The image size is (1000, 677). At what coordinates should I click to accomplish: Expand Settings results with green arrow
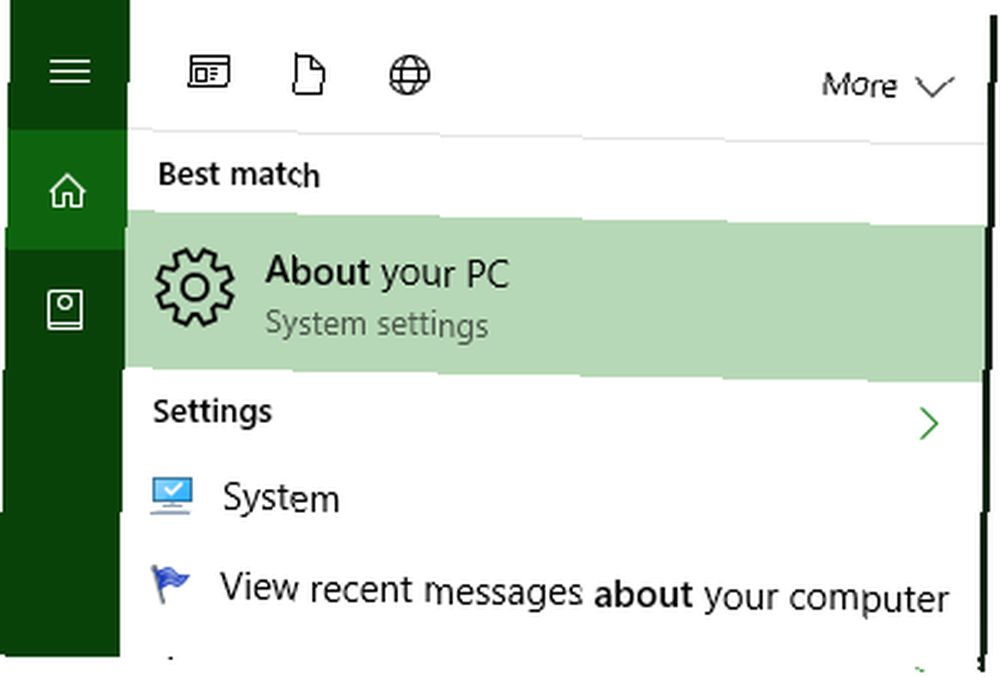929,423
